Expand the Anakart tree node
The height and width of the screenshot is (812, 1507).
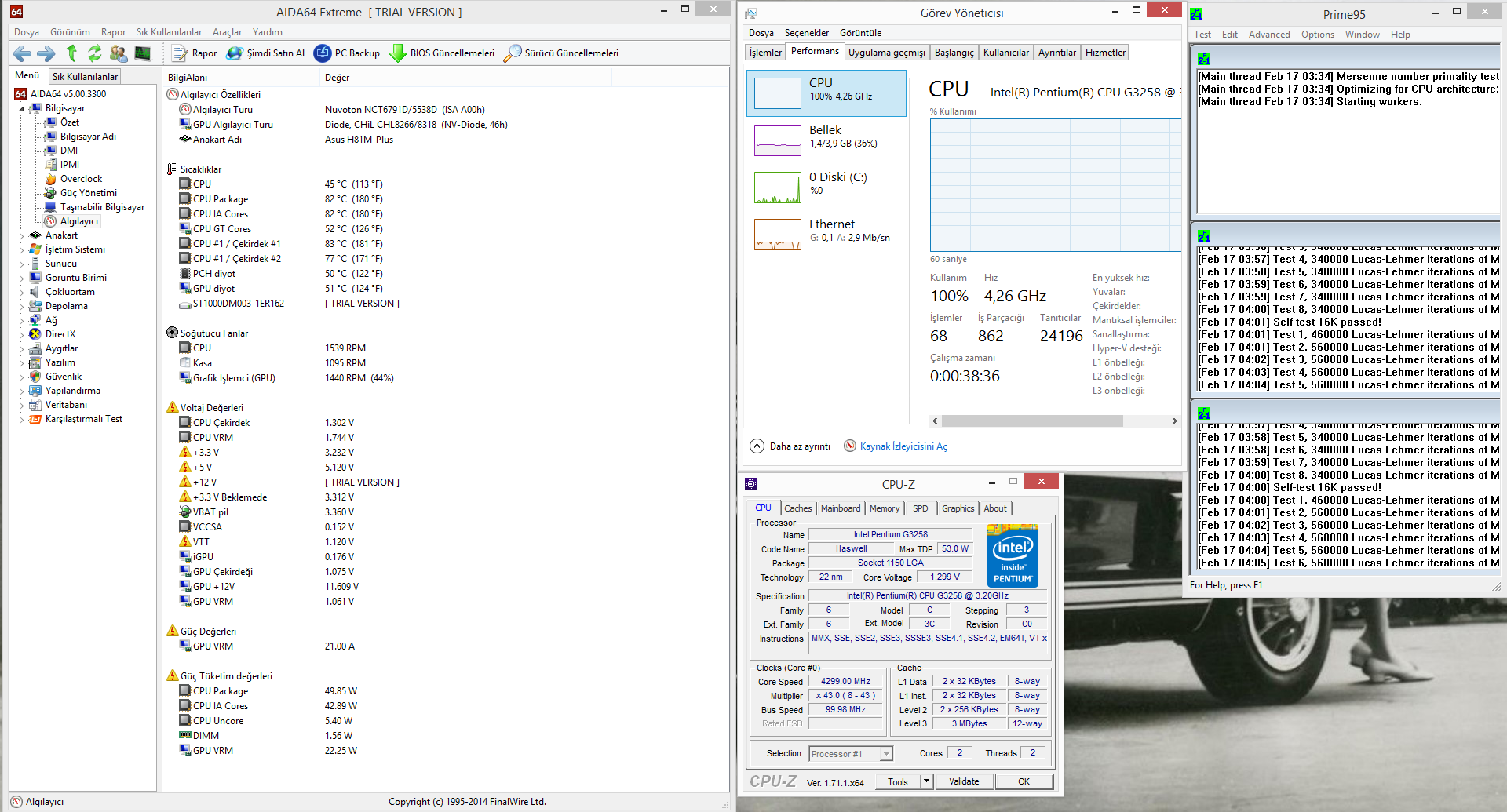(x=21, y=235)
